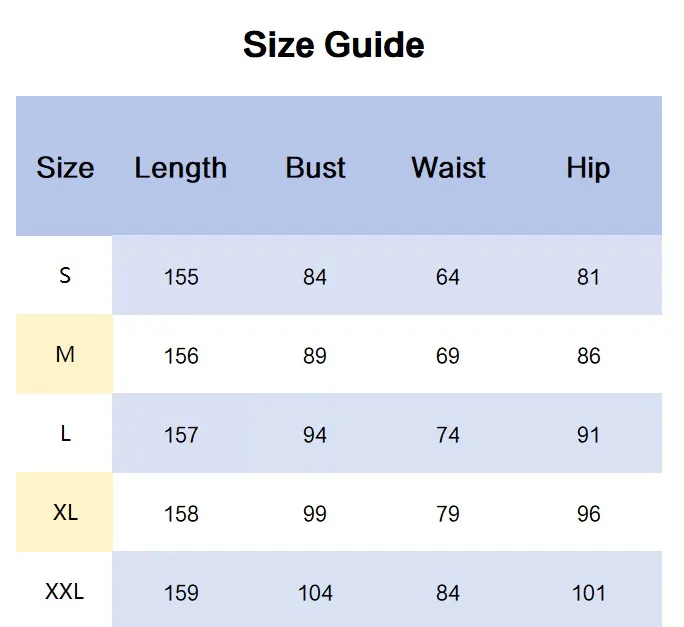Select the yellow M size cell
The image size is (684, 627).
pos(65,354)
